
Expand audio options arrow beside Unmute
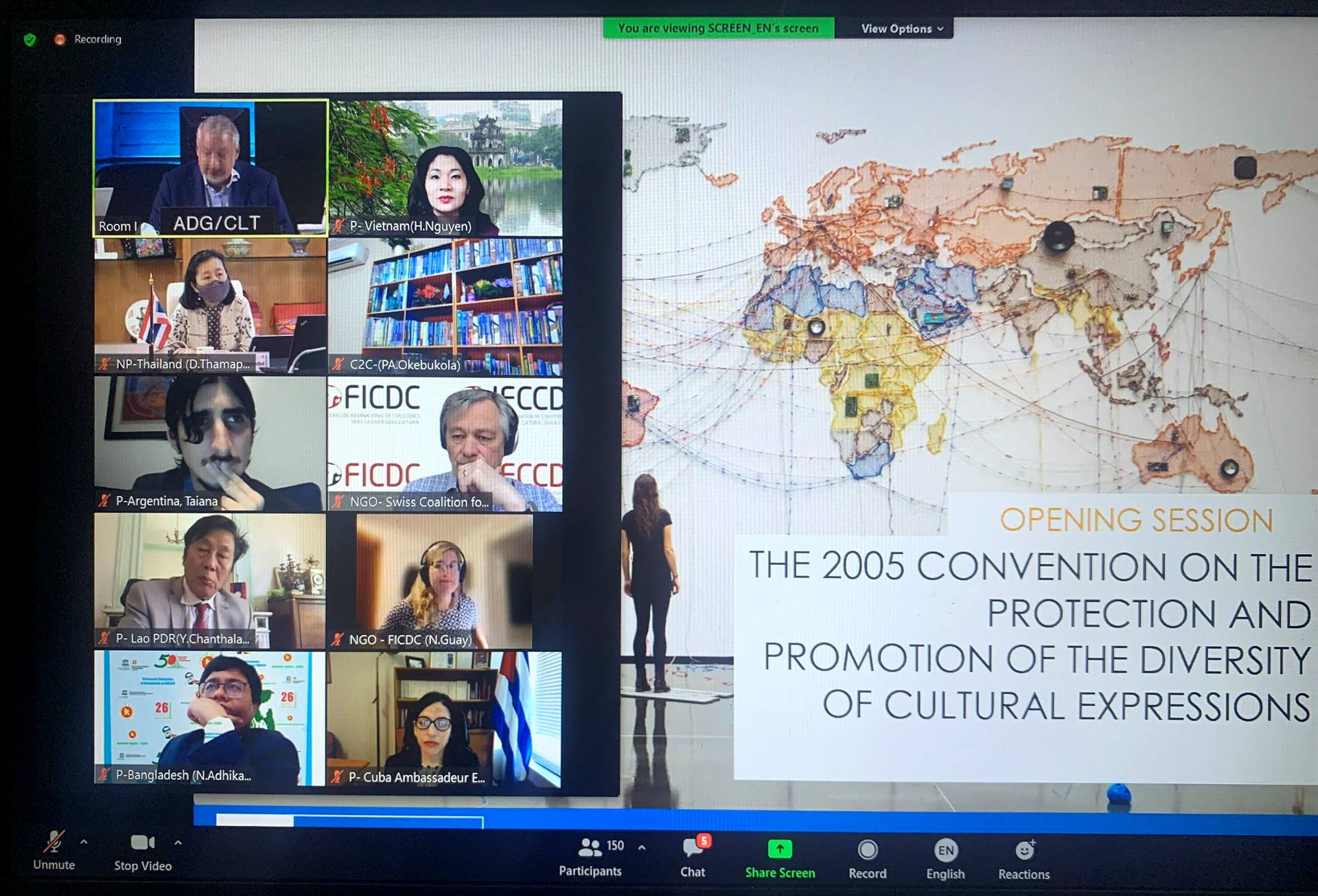[x=84, y=841]
